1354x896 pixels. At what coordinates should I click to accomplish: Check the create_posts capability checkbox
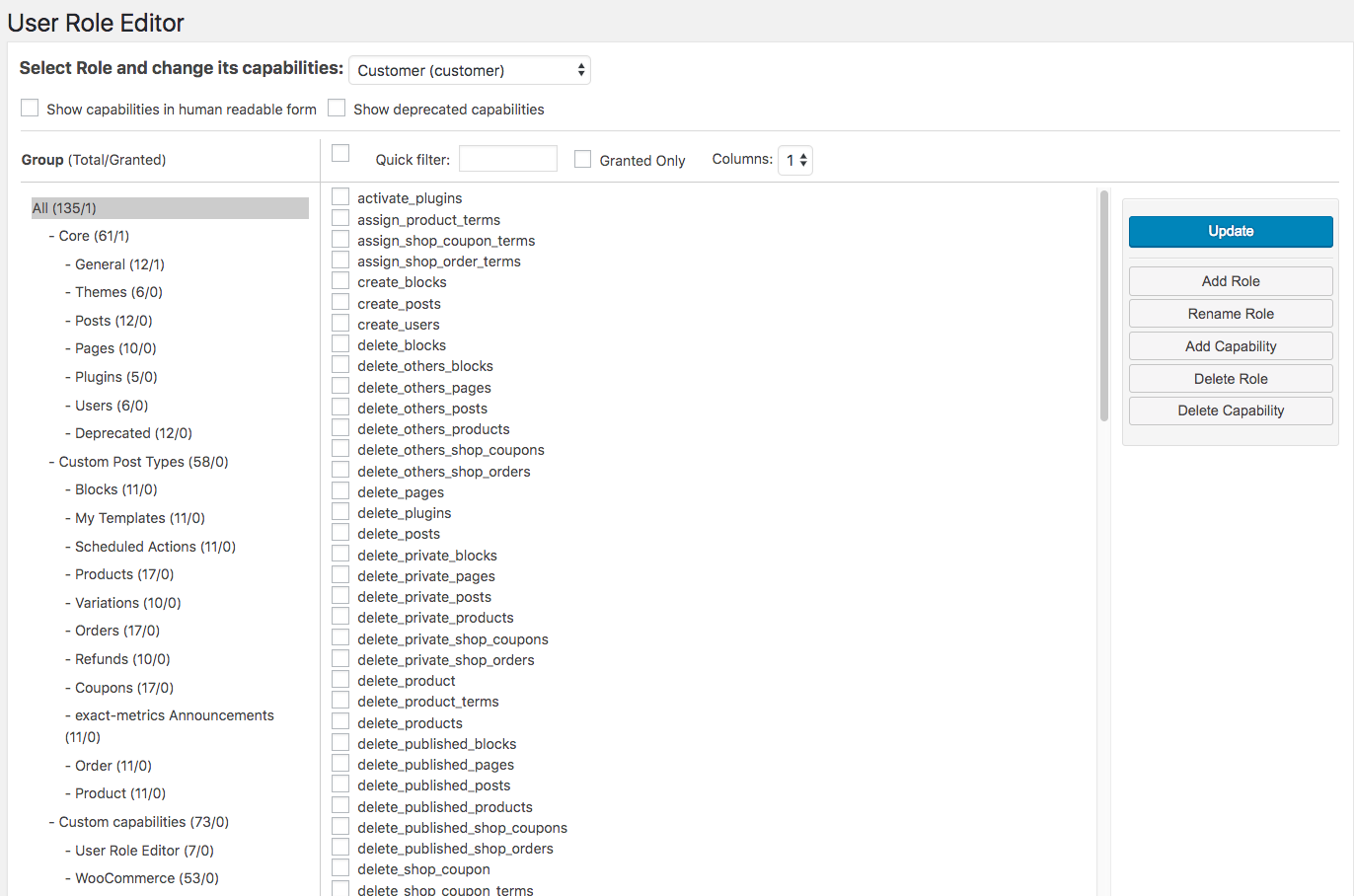pos(340,302)
